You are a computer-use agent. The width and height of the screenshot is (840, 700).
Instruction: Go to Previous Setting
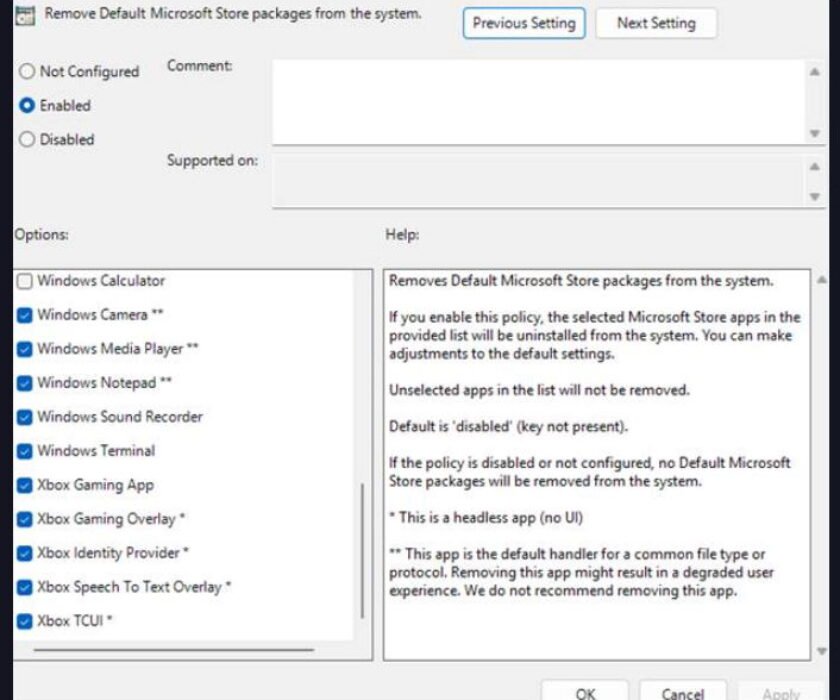click(524, 23)
